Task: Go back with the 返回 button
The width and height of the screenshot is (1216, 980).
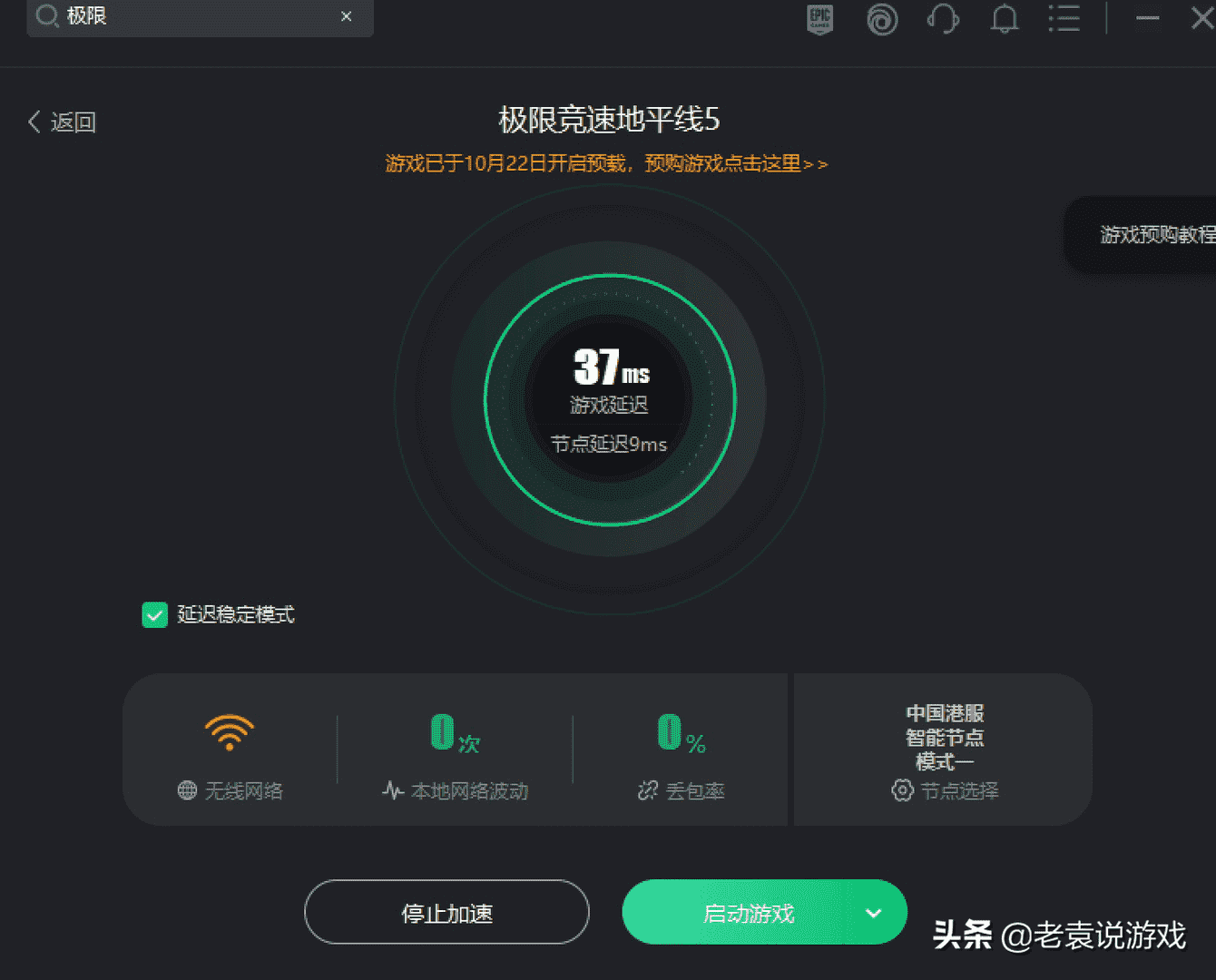Action: (x=62, y=122)
